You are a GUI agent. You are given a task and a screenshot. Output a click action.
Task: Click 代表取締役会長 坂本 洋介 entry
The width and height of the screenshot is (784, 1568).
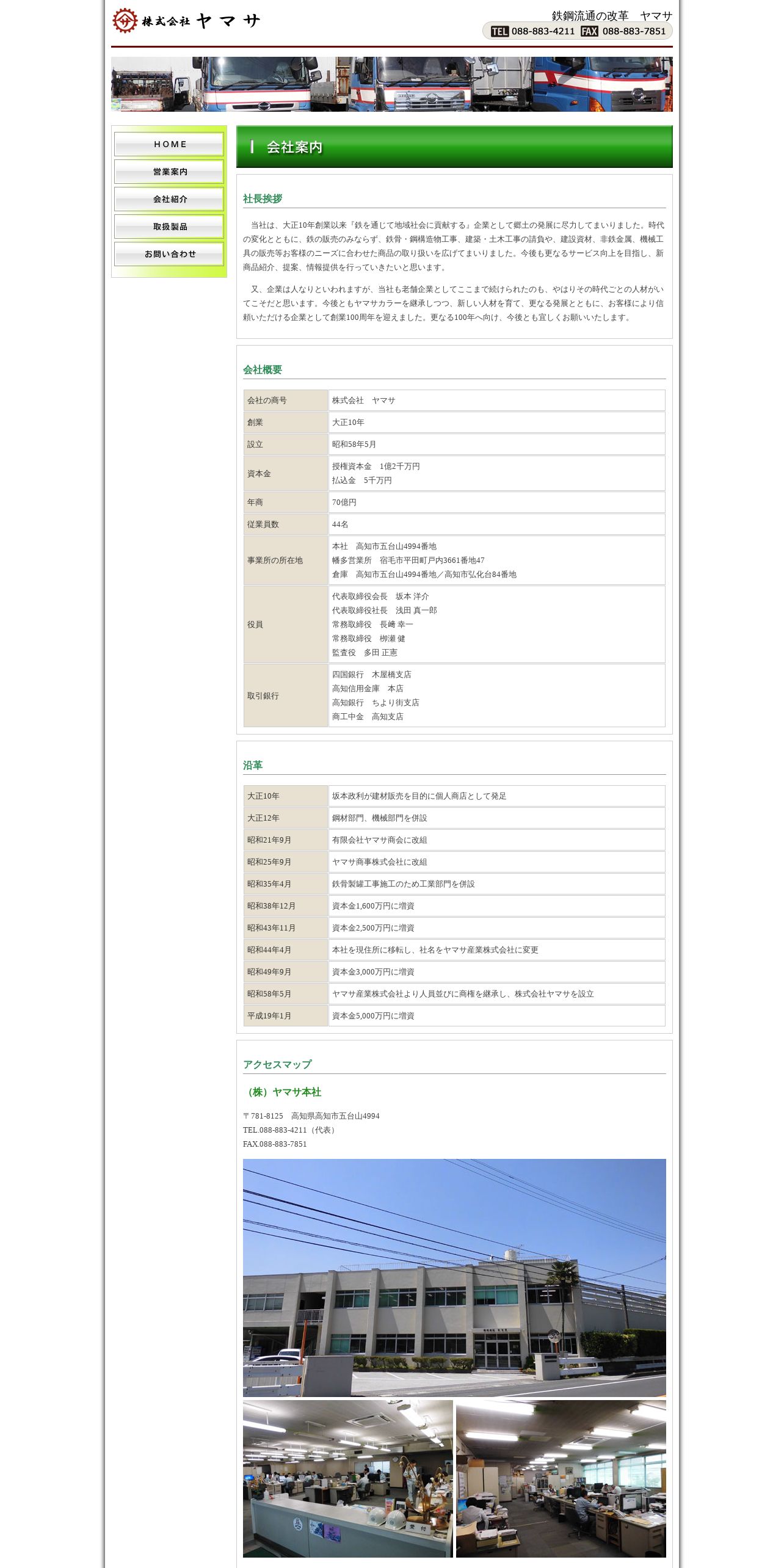coord(380,597)
